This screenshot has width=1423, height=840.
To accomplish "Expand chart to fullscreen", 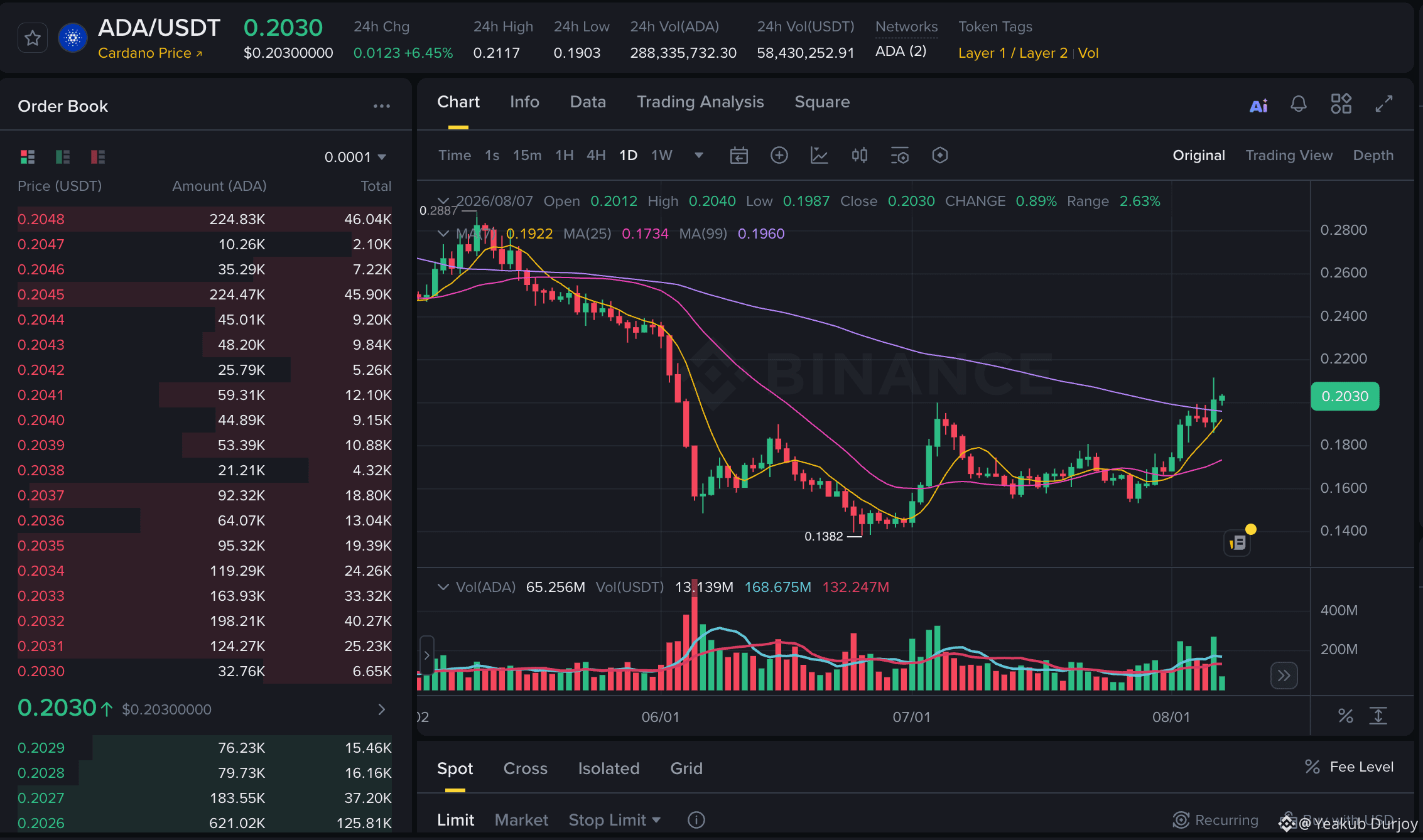I will [x=1384, y=104].
